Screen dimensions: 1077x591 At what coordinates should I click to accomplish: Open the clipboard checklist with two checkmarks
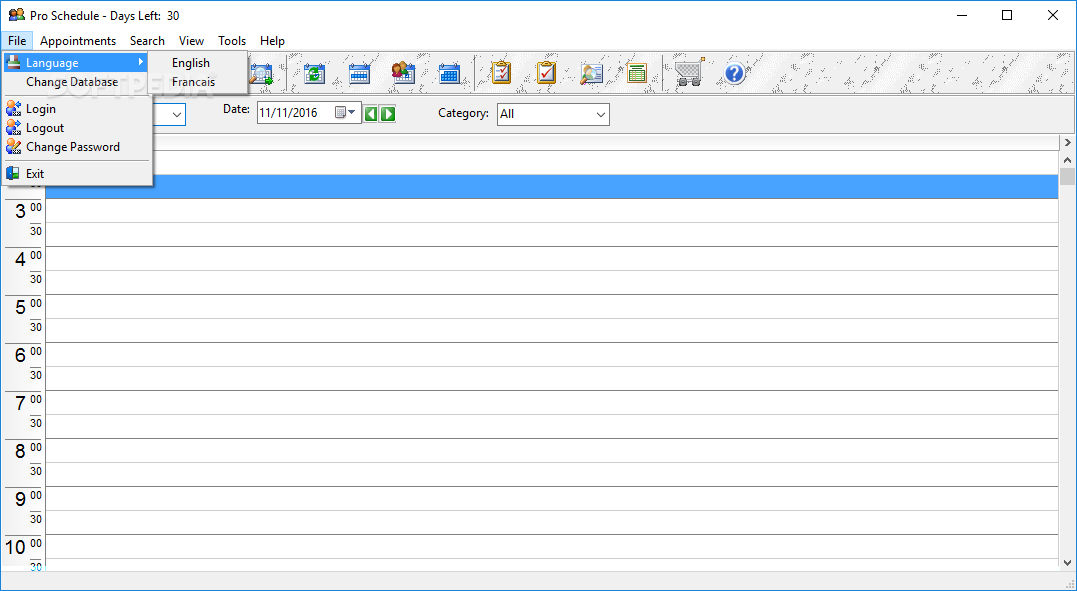[x=501, y=73]
